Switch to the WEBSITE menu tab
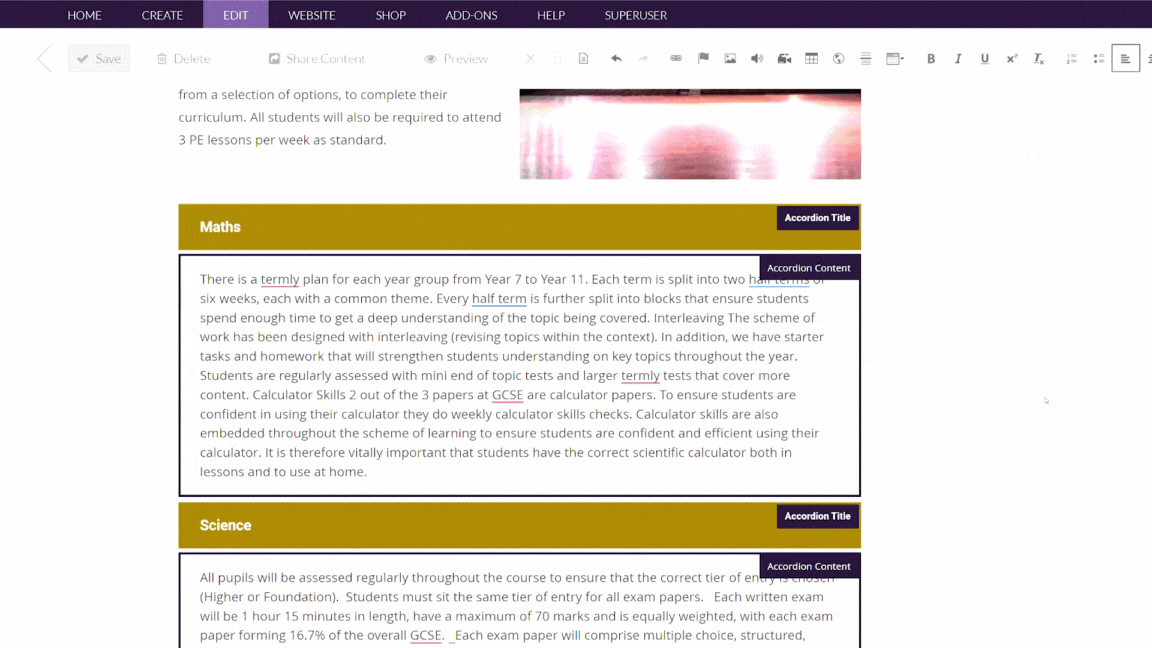Viewport: 1152px width, 648px height. click(311, 14)
